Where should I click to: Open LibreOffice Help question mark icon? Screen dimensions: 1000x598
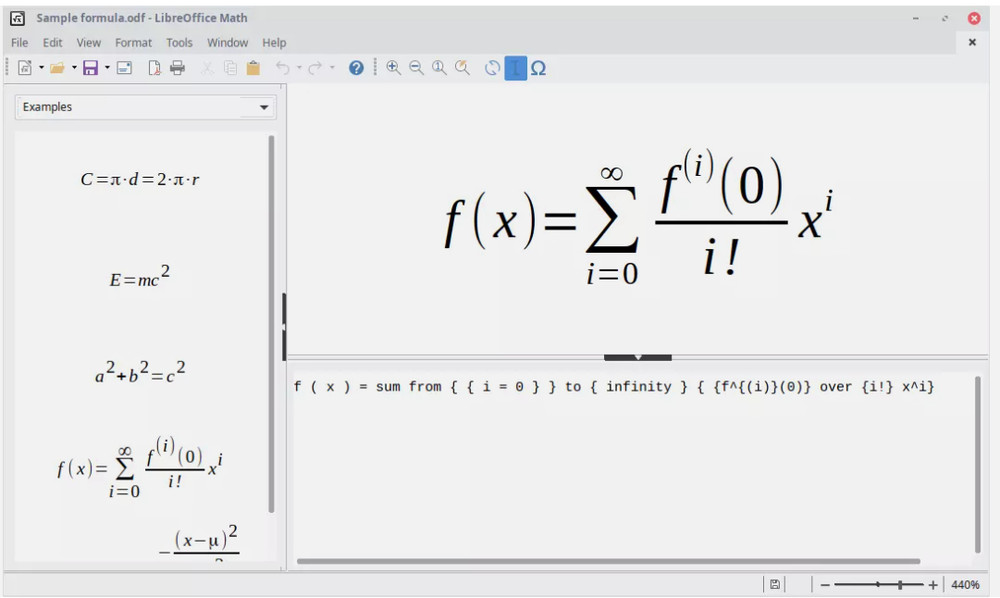pos(356,68)
